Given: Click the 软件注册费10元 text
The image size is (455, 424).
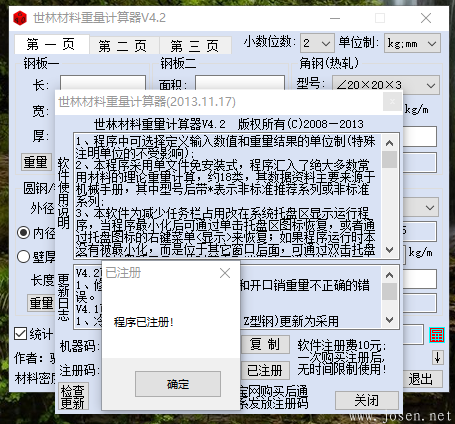Looking at the screenshot, I should point(342,345).
